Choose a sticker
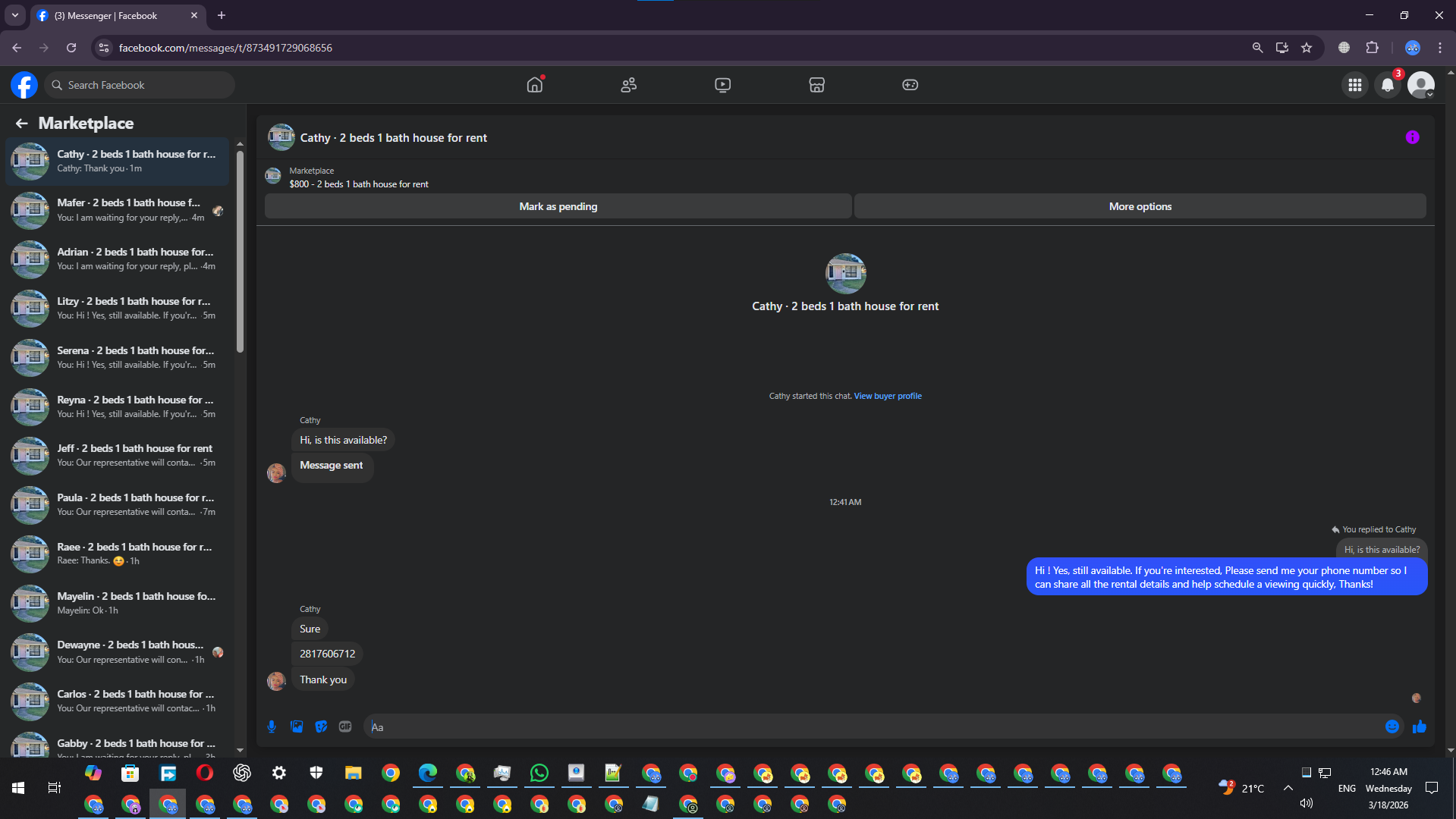The height and width of the screenshot is (819, 1456). click(322, 726)
